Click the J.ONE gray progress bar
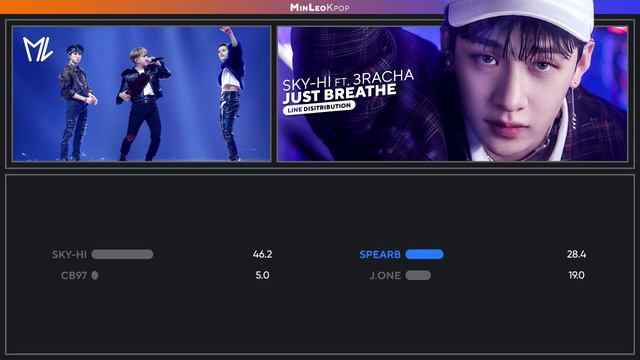The image size is (640, 360). coord(418,276)
